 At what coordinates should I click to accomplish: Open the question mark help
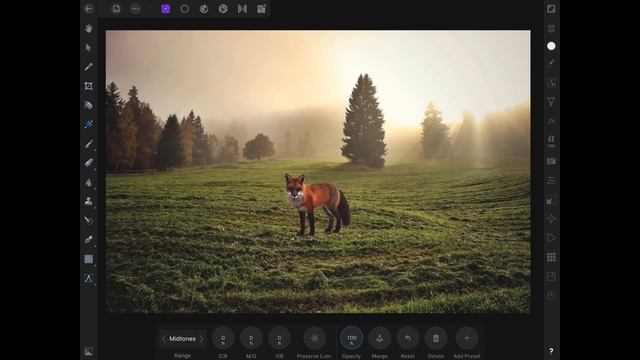[551, 351]
